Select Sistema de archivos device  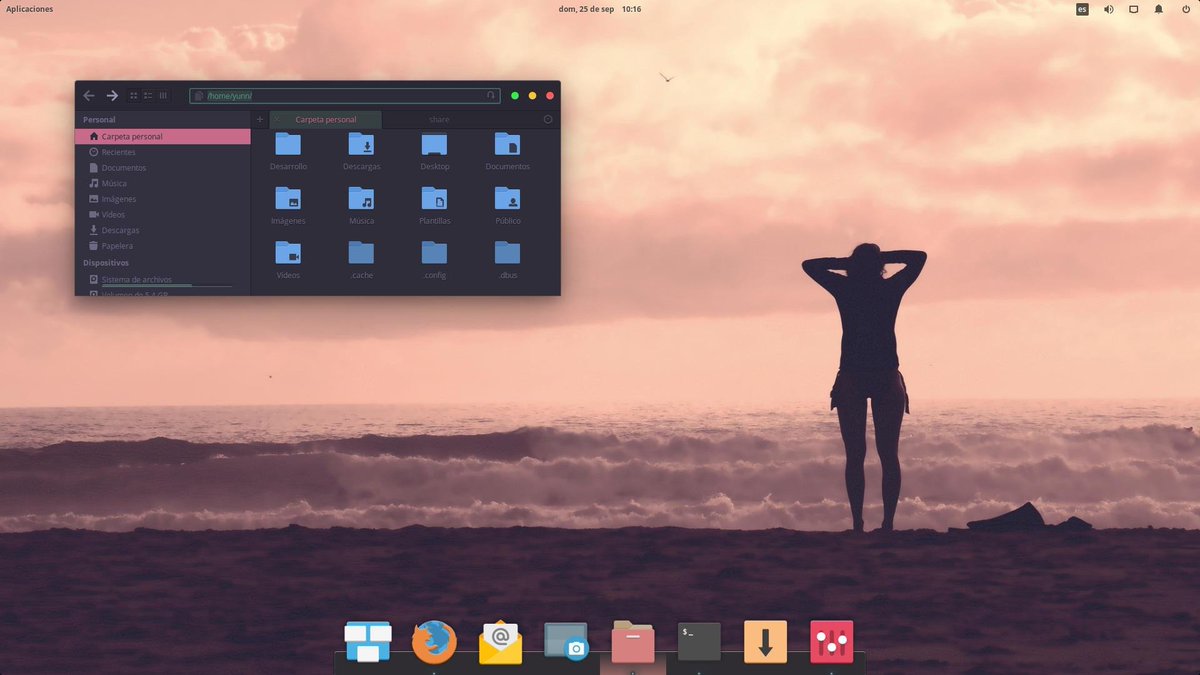(162, 280)
